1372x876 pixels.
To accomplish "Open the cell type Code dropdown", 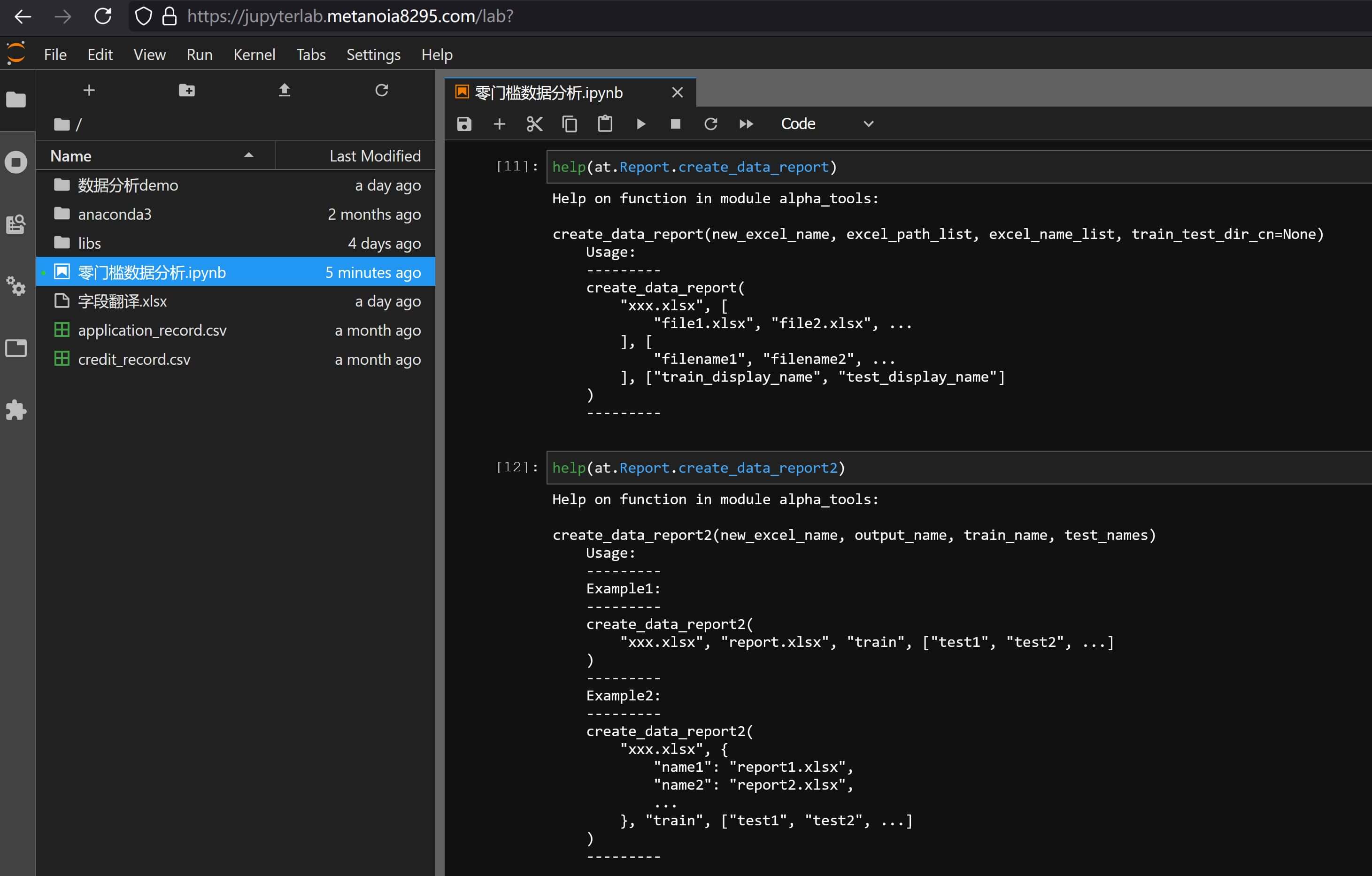I will [826, 124].
